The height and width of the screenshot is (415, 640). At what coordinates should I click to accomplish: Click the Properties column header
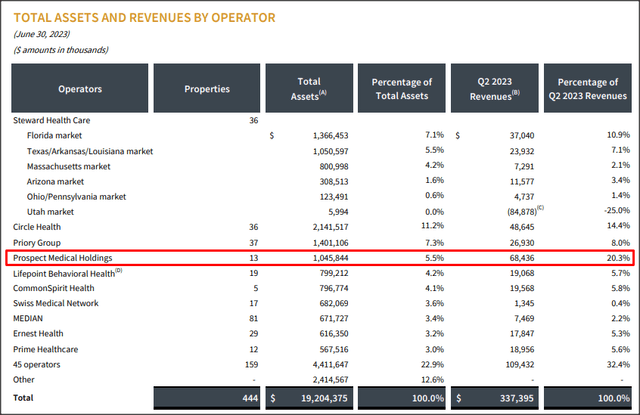(207, 88)
